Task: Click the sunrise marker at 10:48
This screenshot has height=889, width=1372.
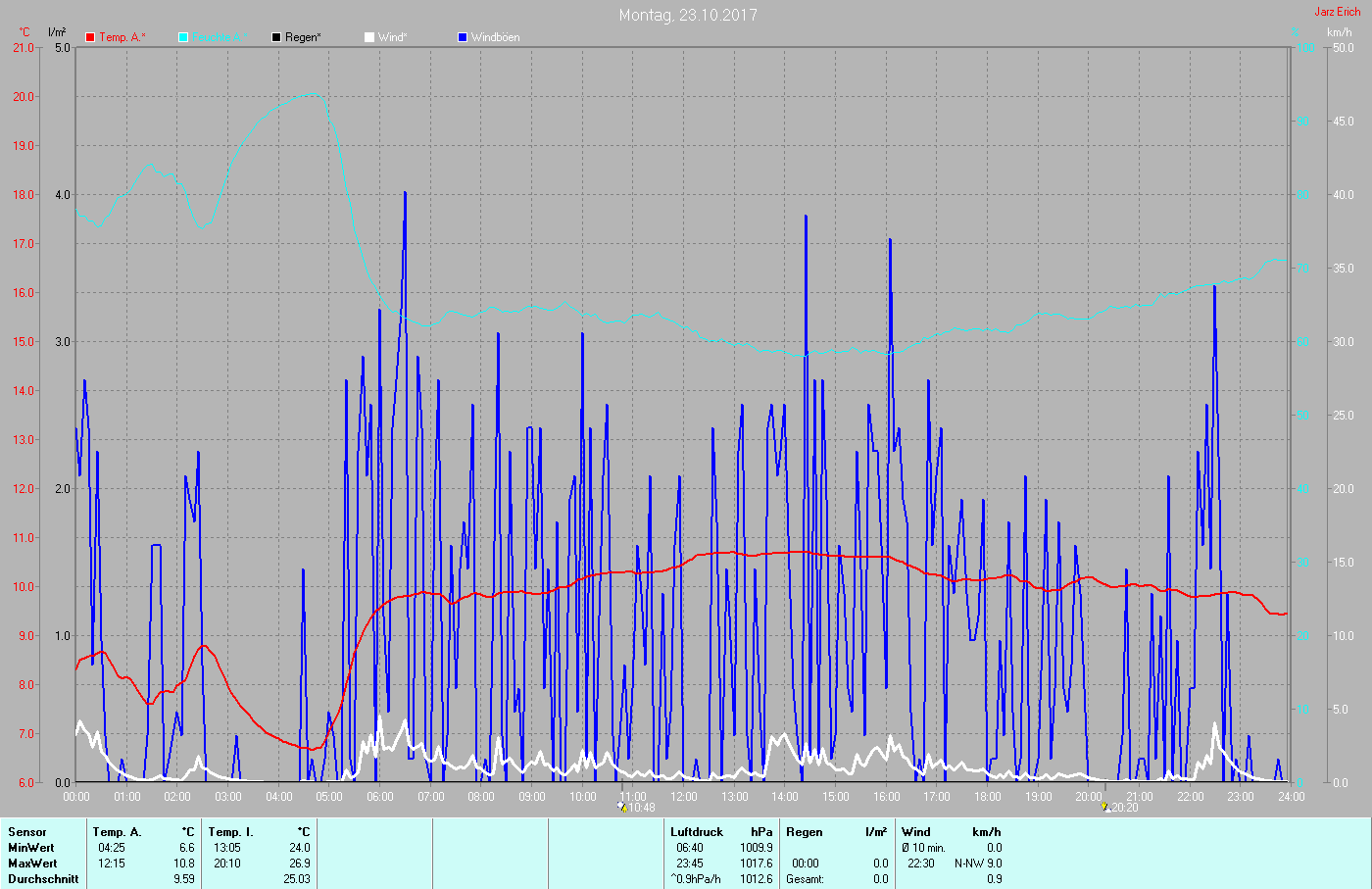Action: tap(622, 807)
